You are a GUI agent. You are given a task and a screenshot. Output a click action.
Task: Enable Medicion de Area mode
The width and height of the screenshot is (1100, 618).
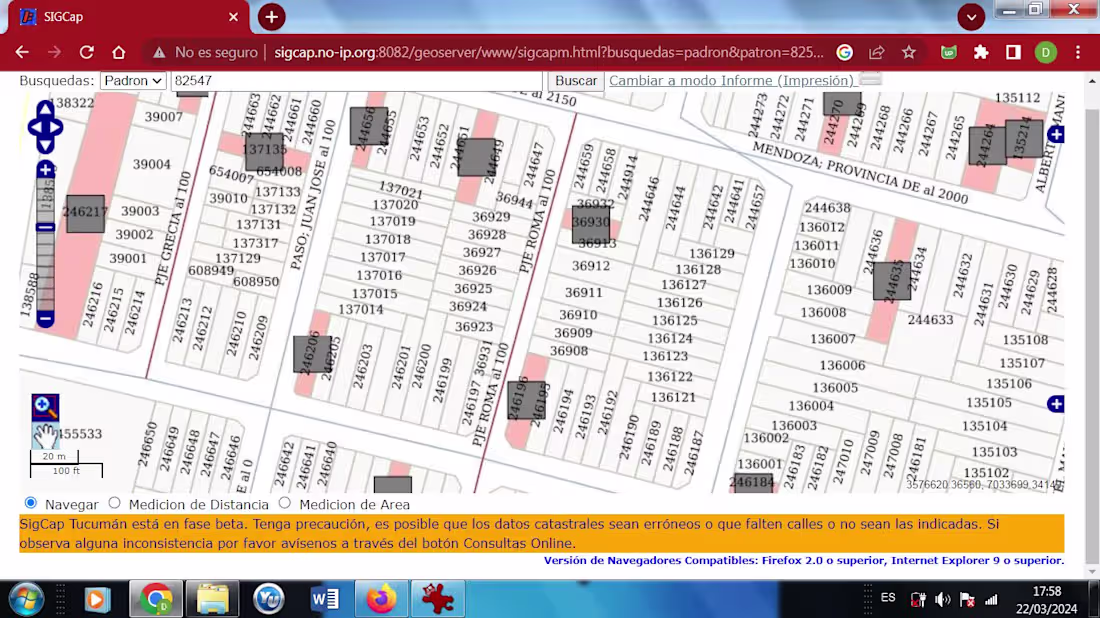coord(285,503)
